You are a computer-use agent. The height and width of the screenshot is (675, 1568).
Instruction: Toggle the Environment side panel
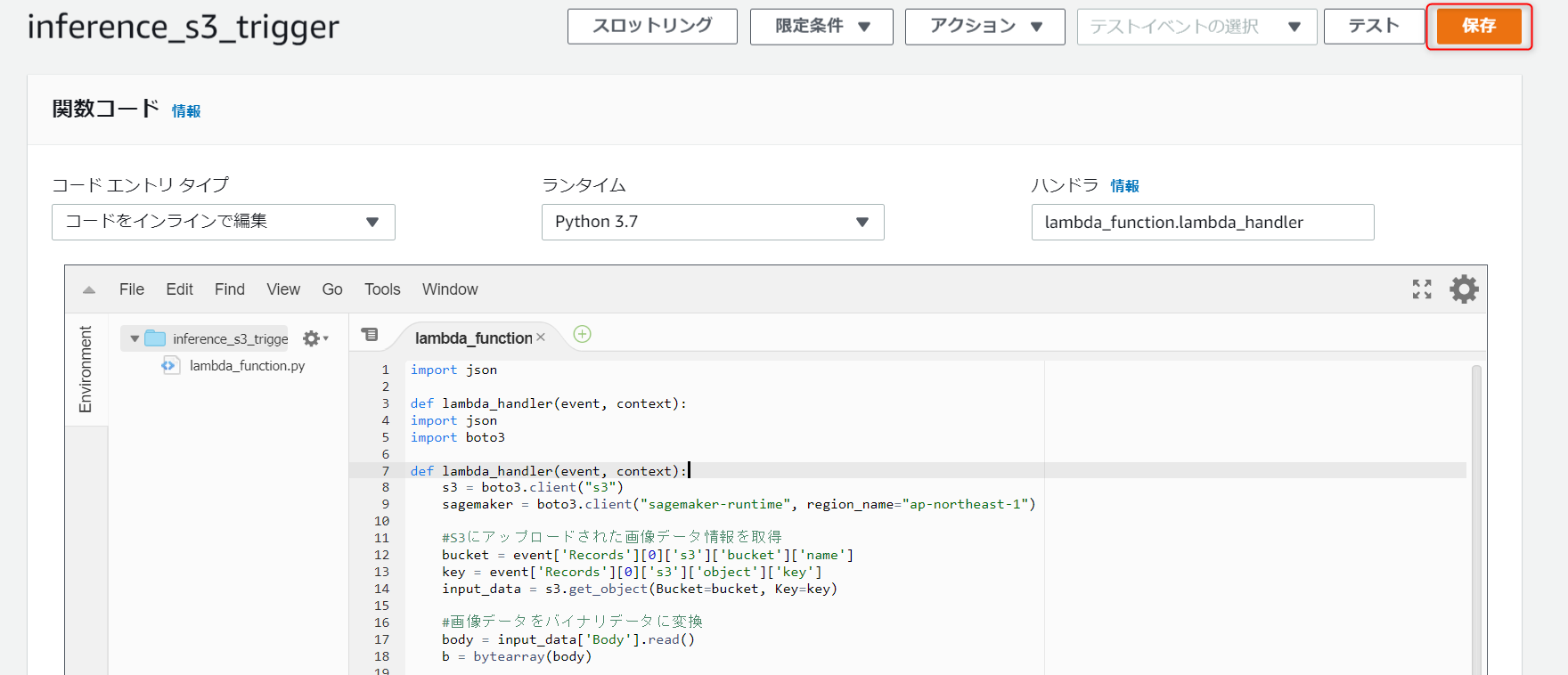(x=86, y=369)
